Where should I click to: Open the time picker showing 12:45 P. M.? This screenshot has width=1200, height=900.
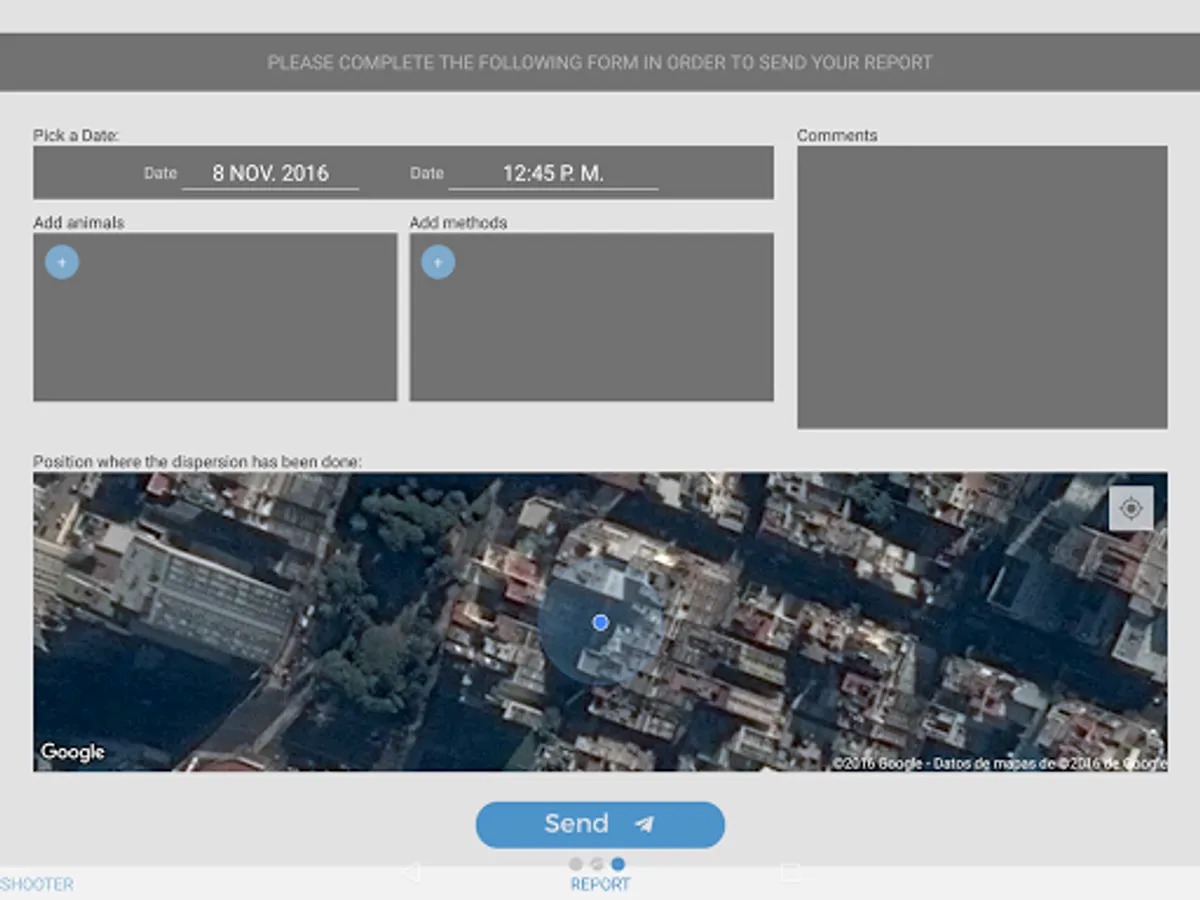tap(553, 173)
